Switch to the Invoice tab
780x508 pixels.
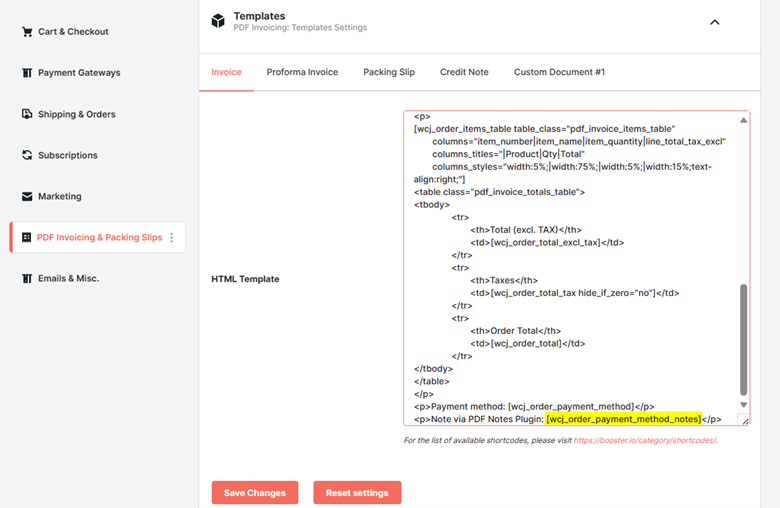[226, 72]
